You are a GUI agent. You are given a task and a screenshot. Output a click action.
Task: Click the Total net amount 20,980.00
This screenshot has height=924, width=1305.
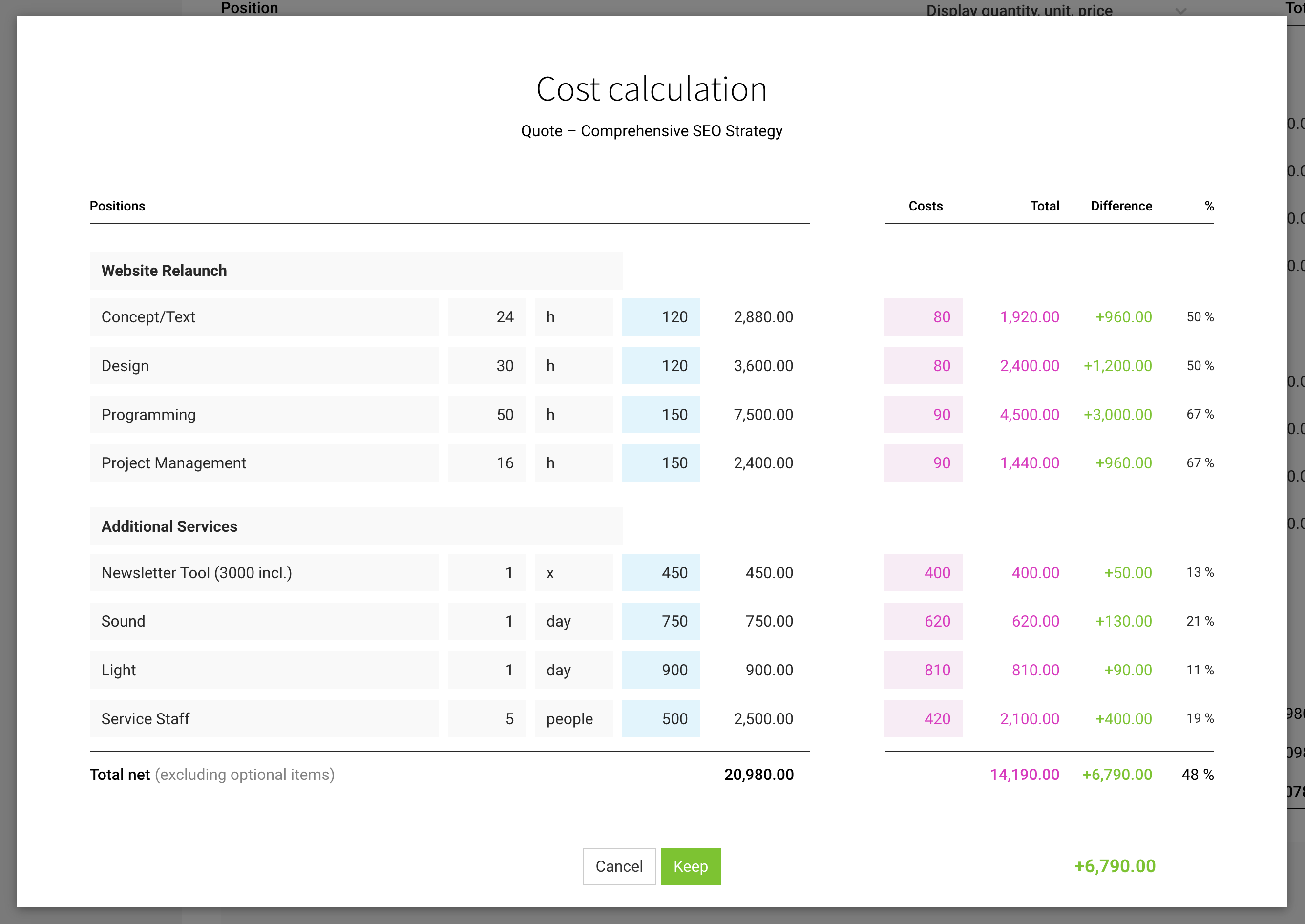tap(759, 775)
